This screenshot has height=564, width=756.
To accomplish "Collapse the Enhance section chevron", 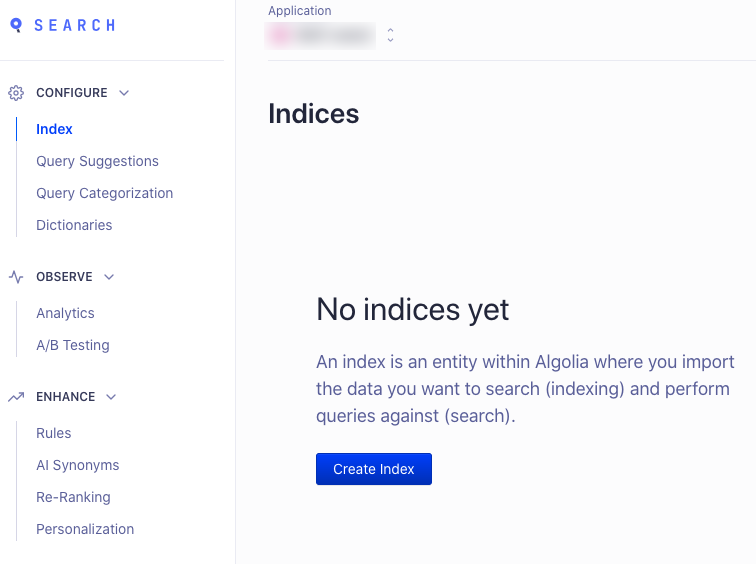I will click(111, 397).
